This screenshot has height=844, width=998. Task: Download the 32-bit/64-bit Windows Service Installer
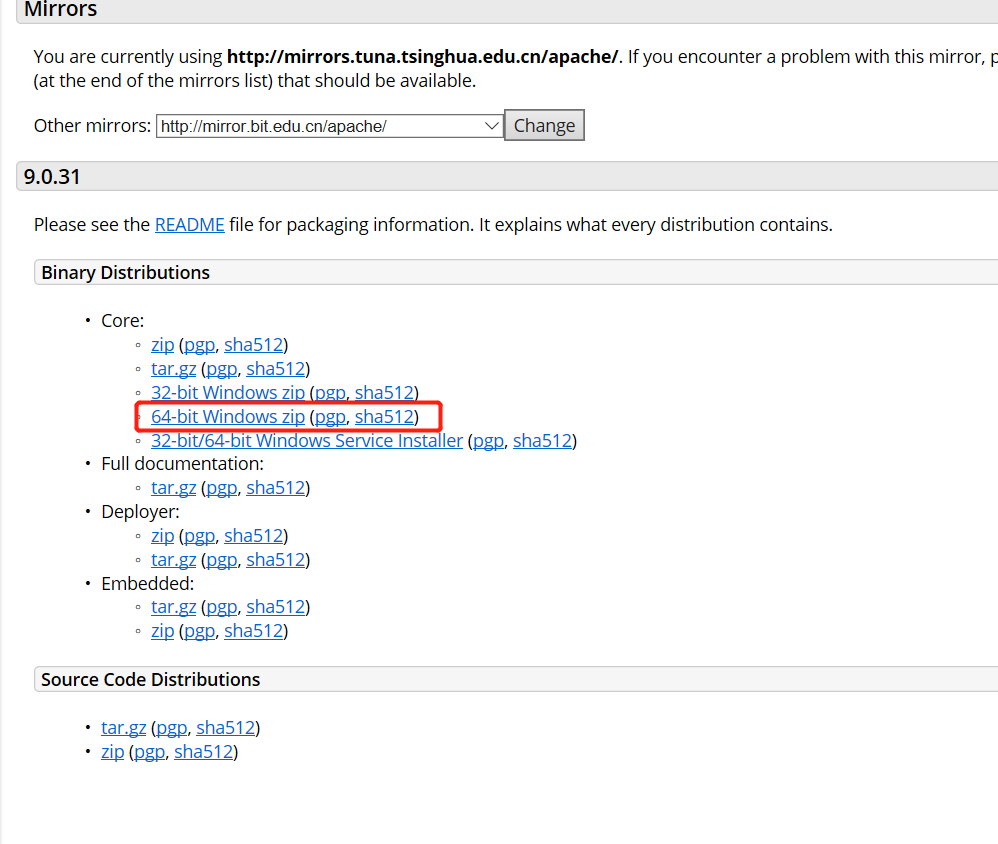coord(307,441)
